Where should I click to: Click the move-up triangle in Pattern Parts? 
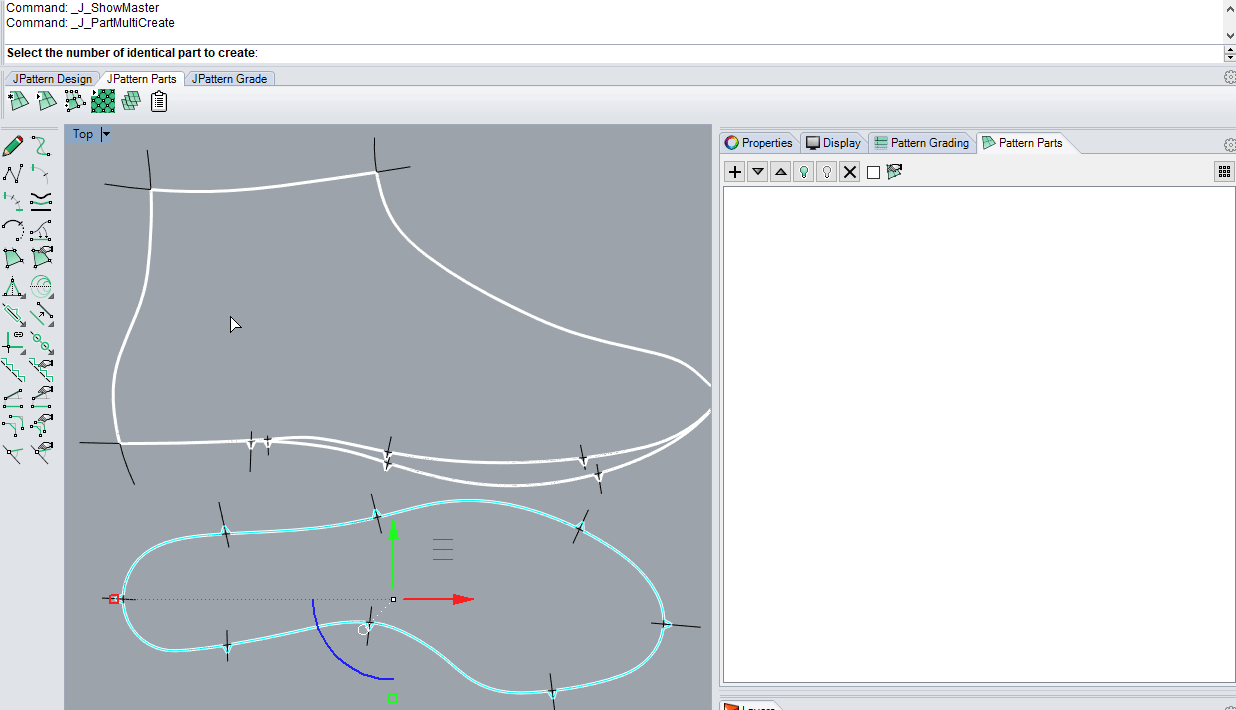click(x=781, y=172)
